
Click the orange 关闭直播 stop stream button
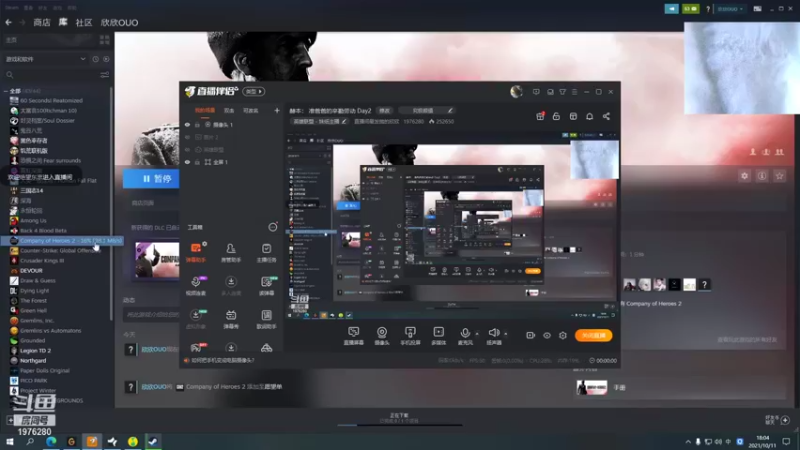pyautogui.click(x=593, y=335)
